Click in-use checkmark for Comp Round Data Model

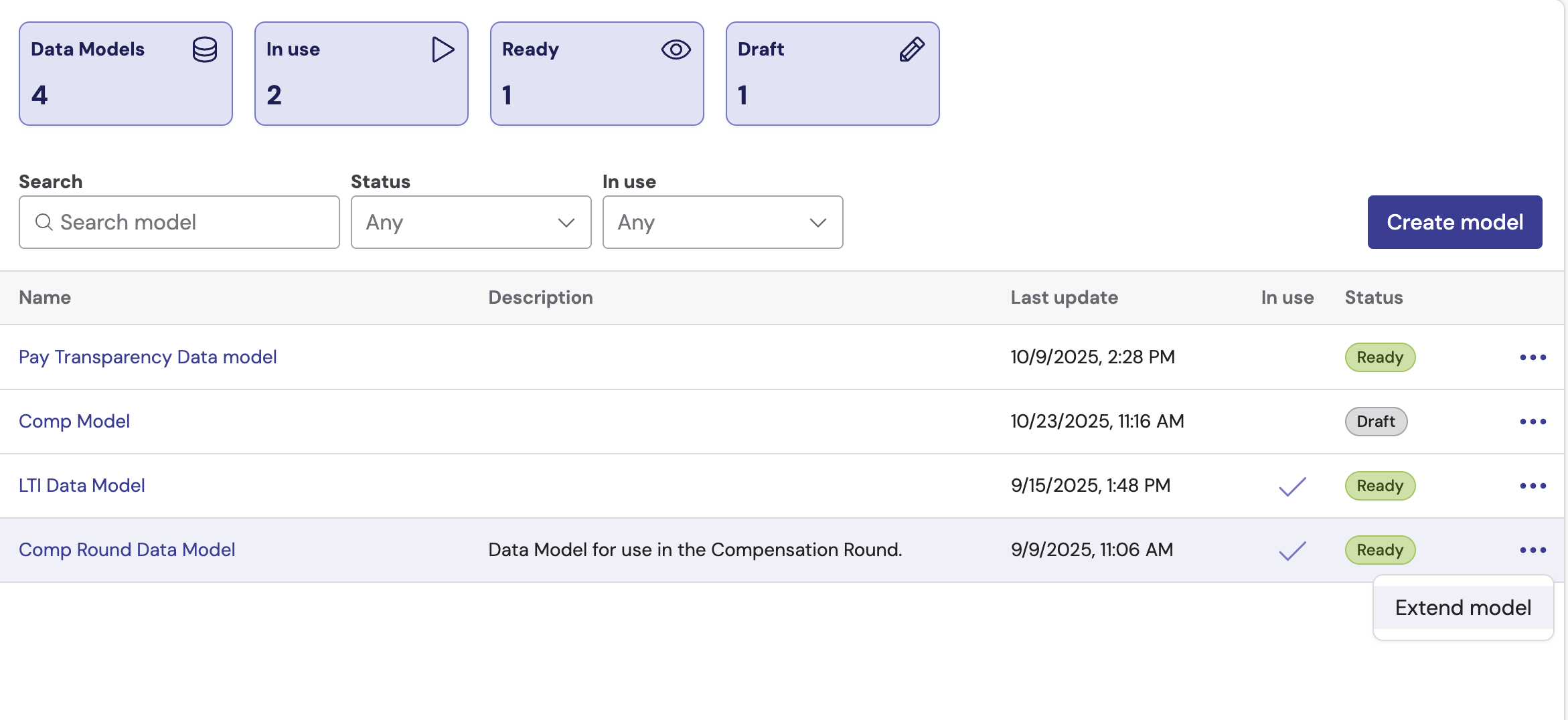coord(1292,551)
